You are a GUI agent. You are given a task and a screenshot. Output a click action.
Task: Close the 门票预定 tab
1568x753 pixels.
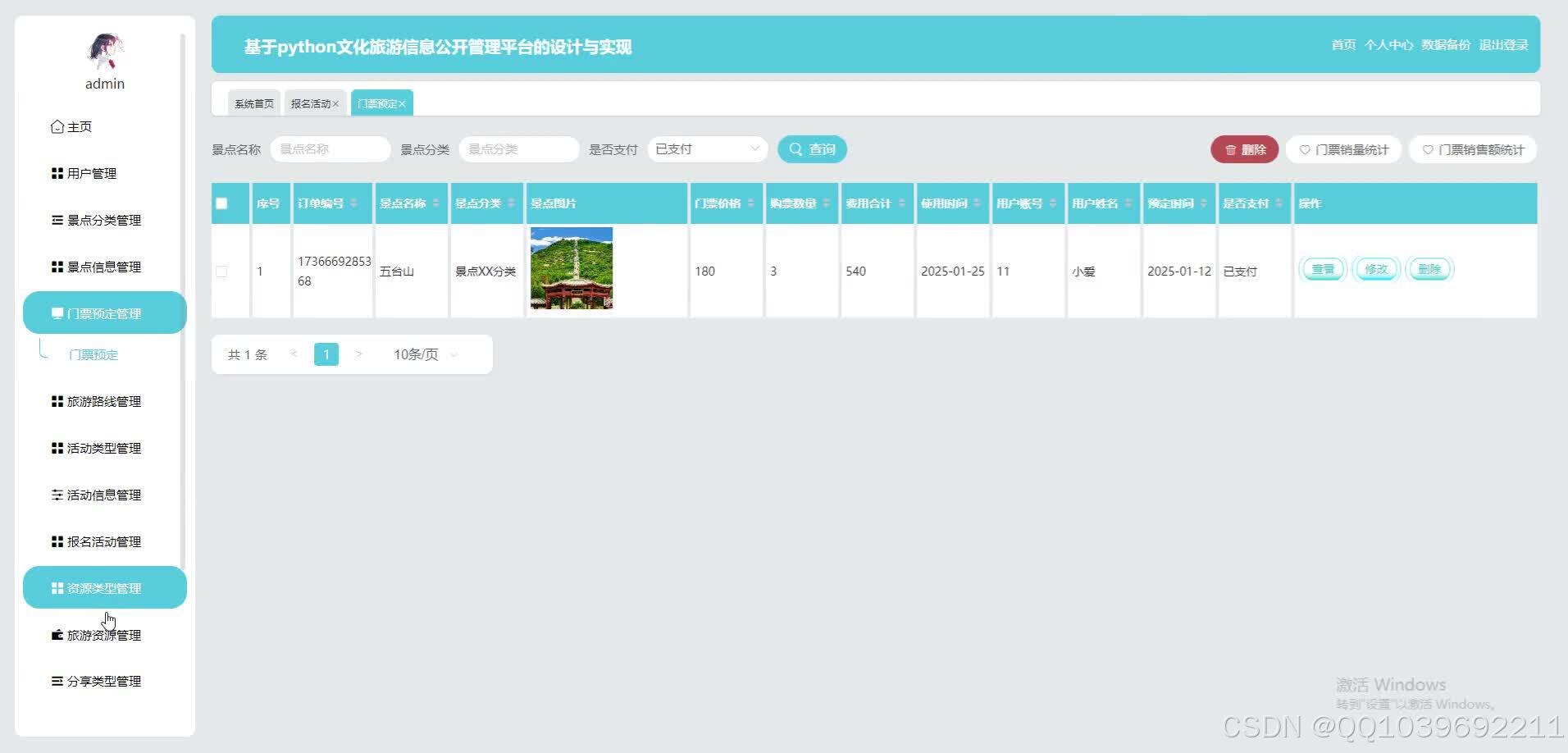(x=403, y=104)
